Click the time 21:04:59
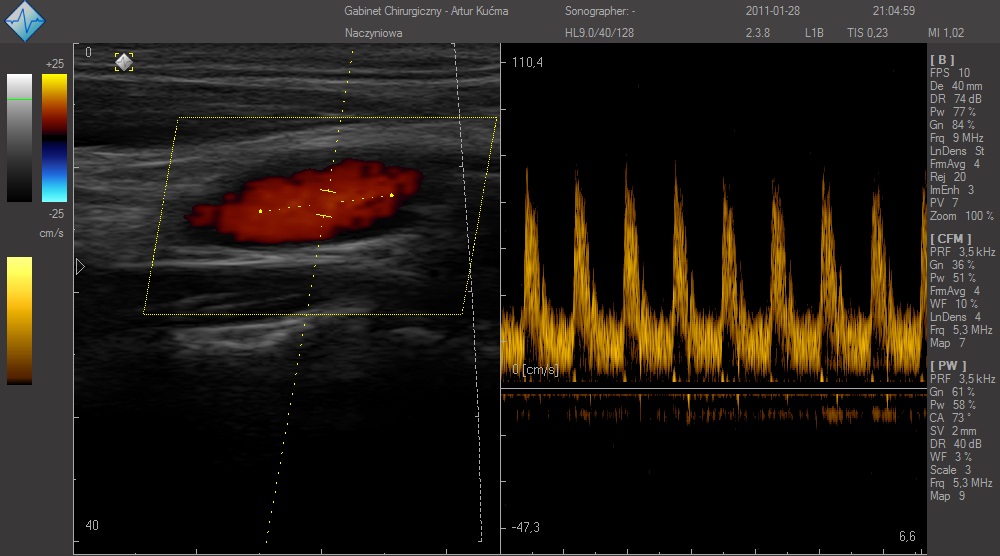This screenshot has width=1000, height=556. [x=893, y=11]
